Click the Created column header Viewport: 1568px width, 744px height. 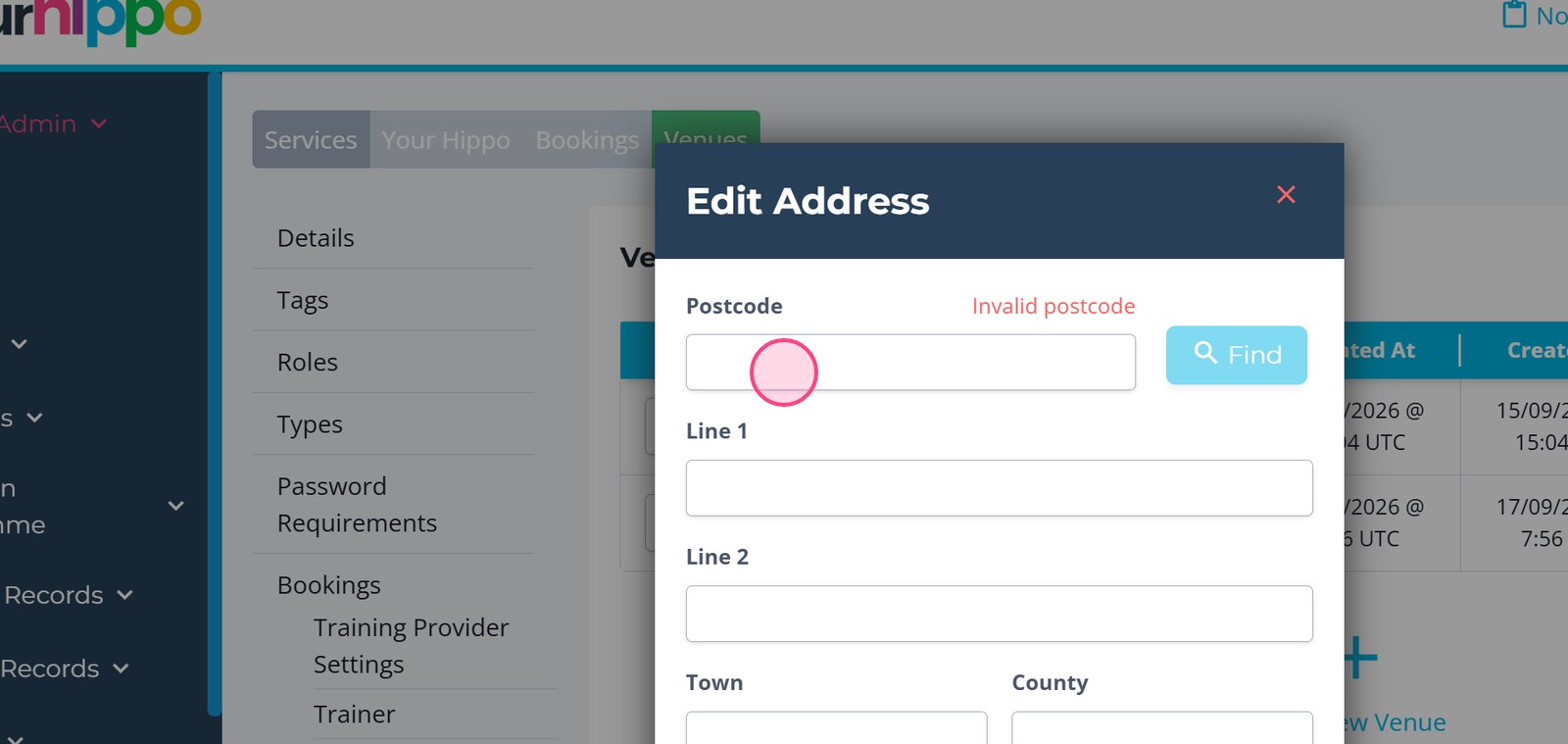click(1537, 350)
